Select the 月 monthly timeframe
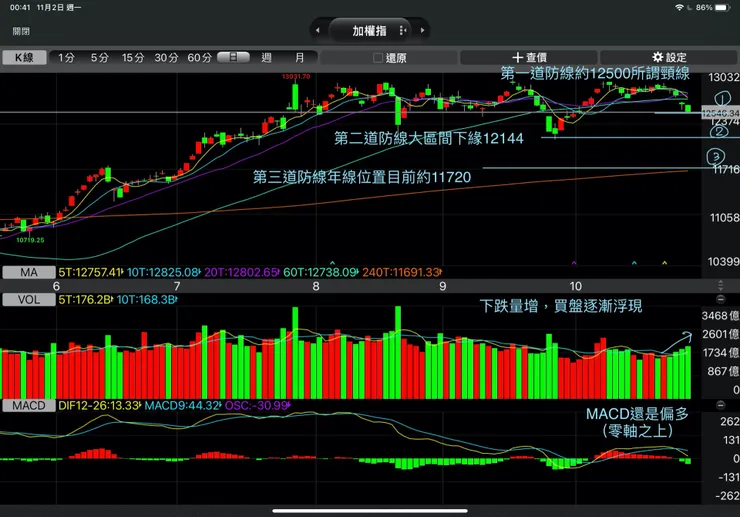The image size is (740, 517). pyautogui.click(x=300, y=58)
